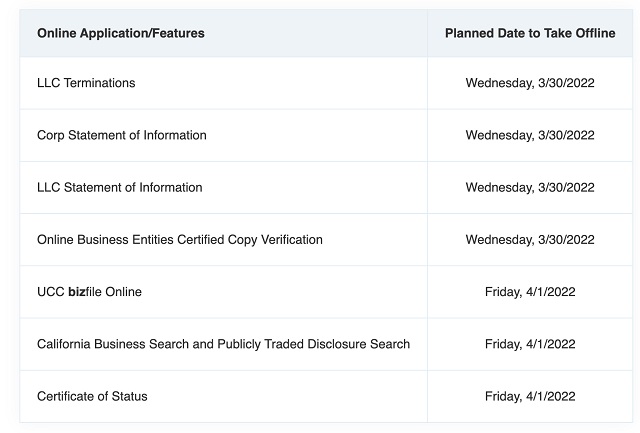640x433 pixels.
Task: Select the Certificate of Status entry
Action: point(92,396)
